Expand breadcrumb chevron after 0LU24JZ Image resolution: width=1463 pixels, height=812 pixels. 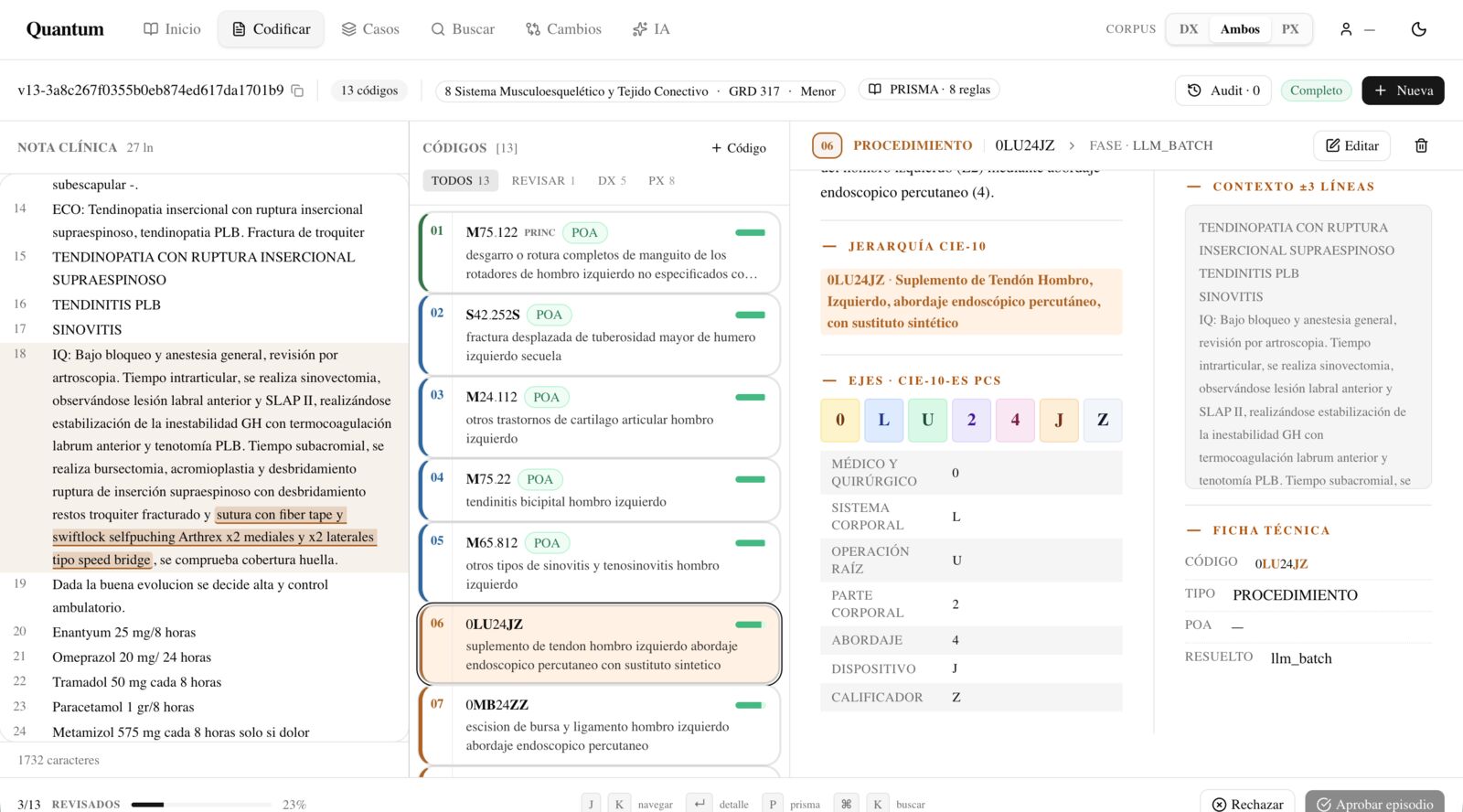coord(1071,145)
